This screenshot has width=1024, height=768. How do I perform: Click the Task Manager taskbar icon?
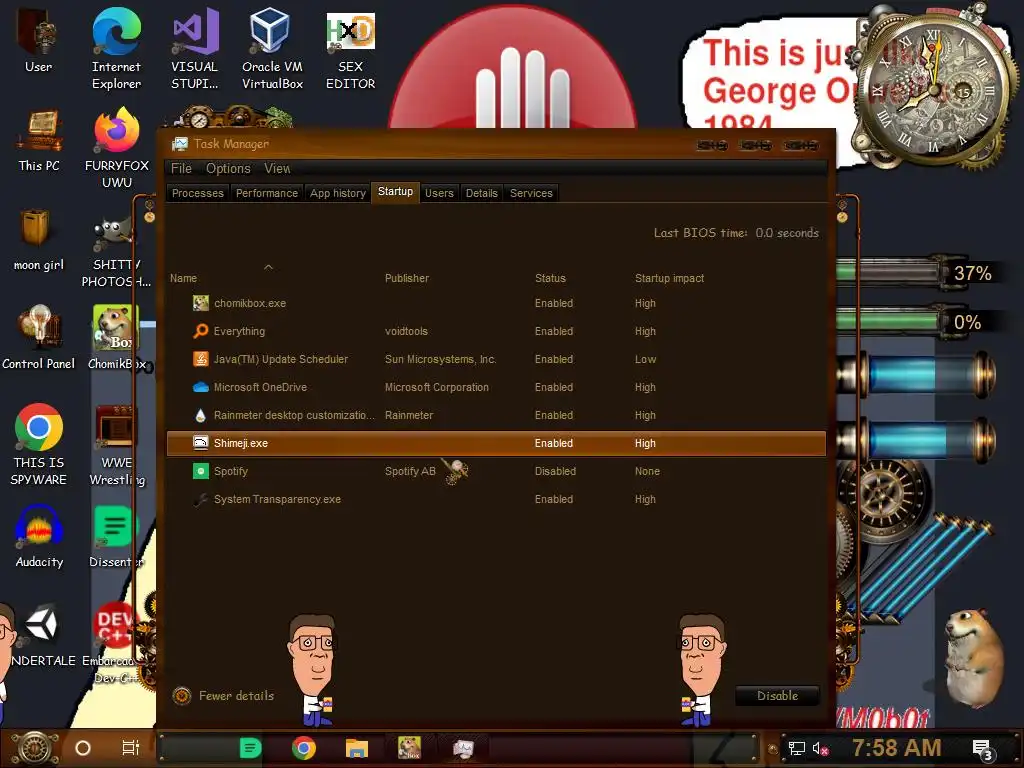click(x=463, y=748)
